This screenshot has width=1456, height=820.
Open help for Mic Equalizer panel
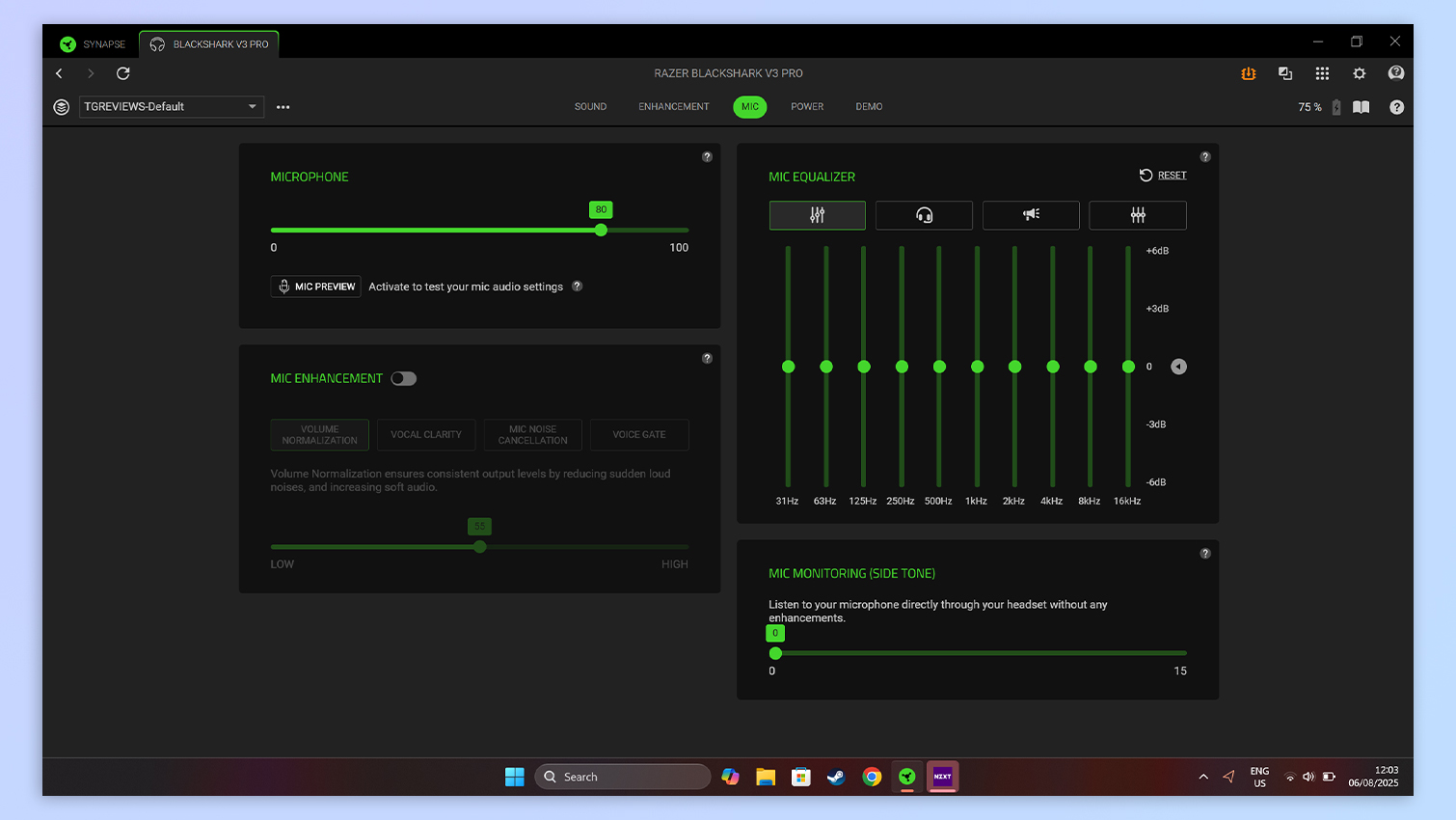[x=1205, y=156]
